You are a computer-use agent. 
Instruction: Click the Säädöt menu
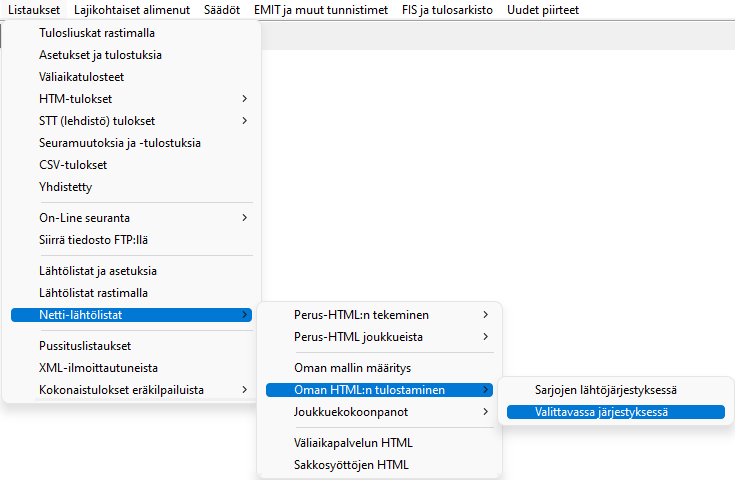pyautogui.click(x=222, y=10)
